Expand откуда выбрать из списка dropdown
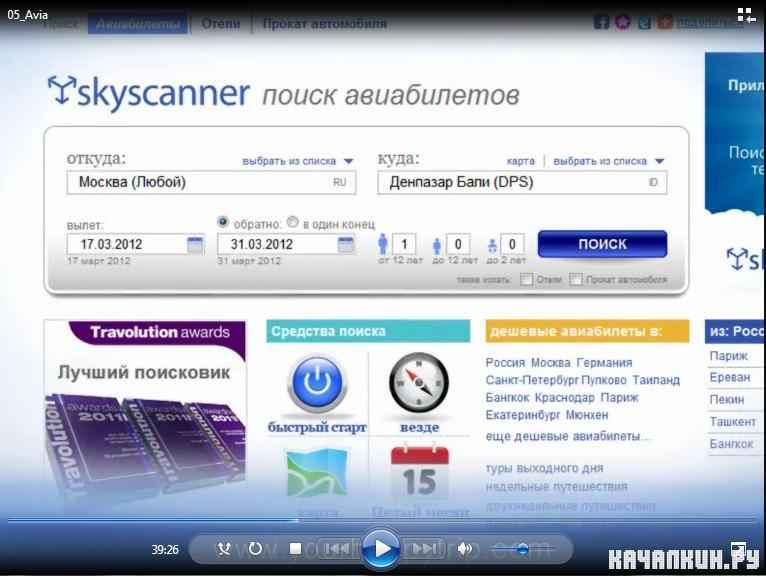 pos(298,161)
